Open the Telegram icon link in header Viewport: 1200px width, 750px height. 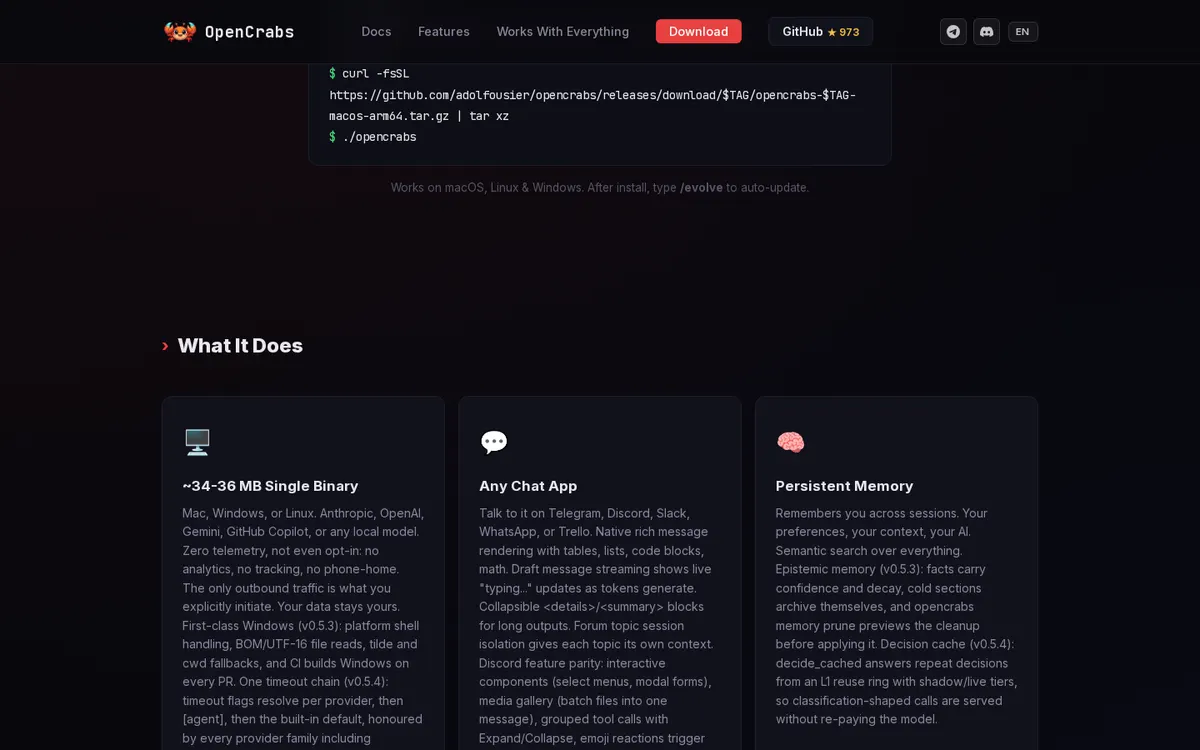tap(953, 32)
